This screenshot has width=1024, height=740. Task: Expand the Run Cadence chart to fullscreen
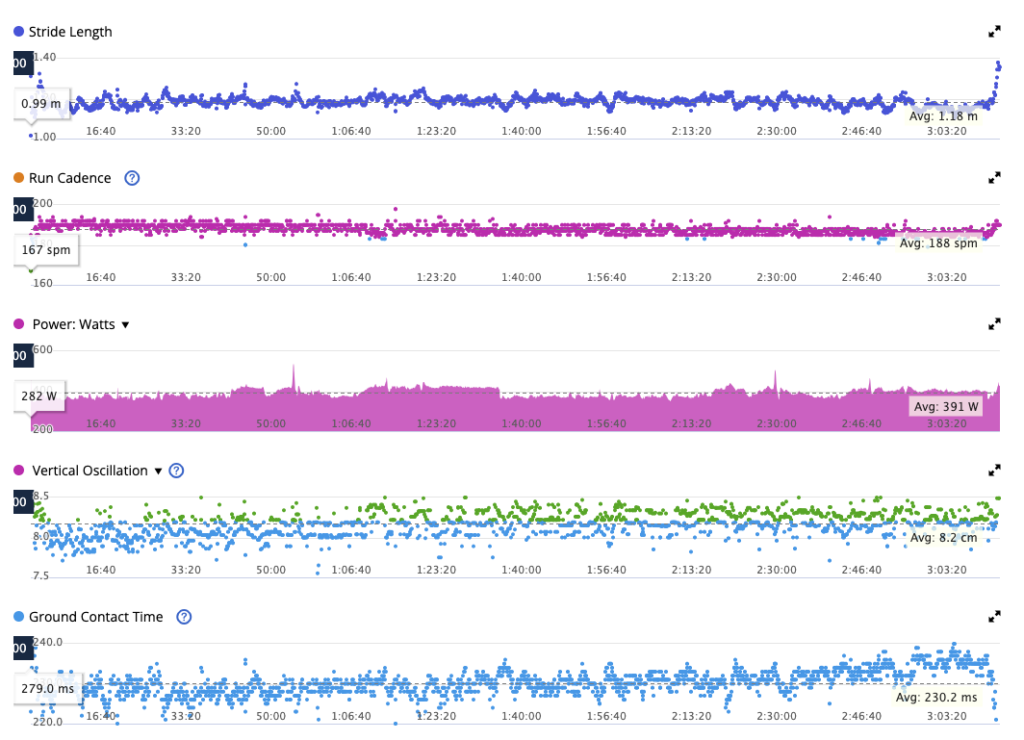coord(994,178)
